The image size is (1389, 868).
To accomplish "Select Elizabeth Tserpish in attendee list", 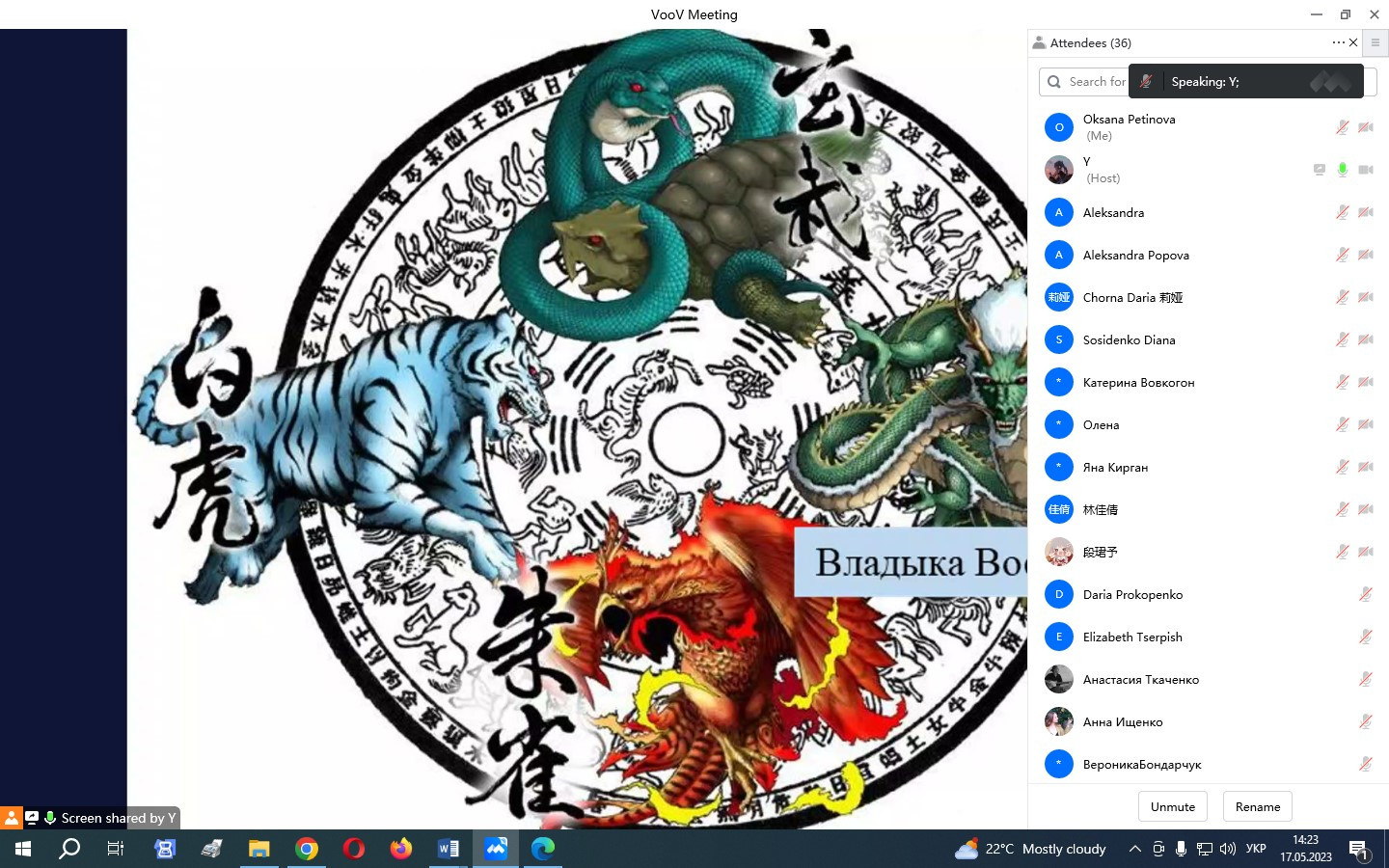I will coord(1208,637).
